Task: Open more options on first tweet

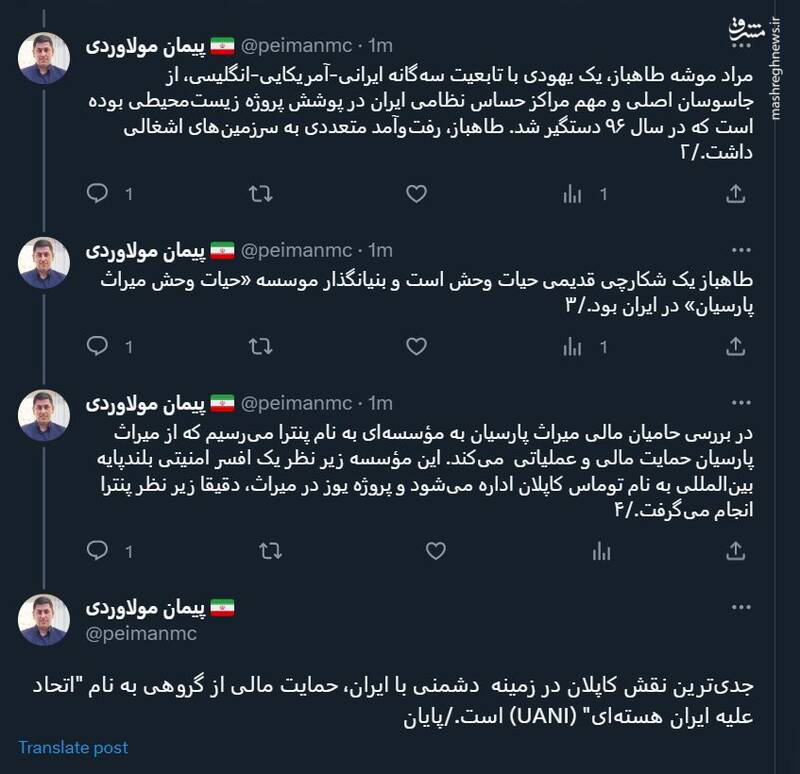Action: click(742, 45)
